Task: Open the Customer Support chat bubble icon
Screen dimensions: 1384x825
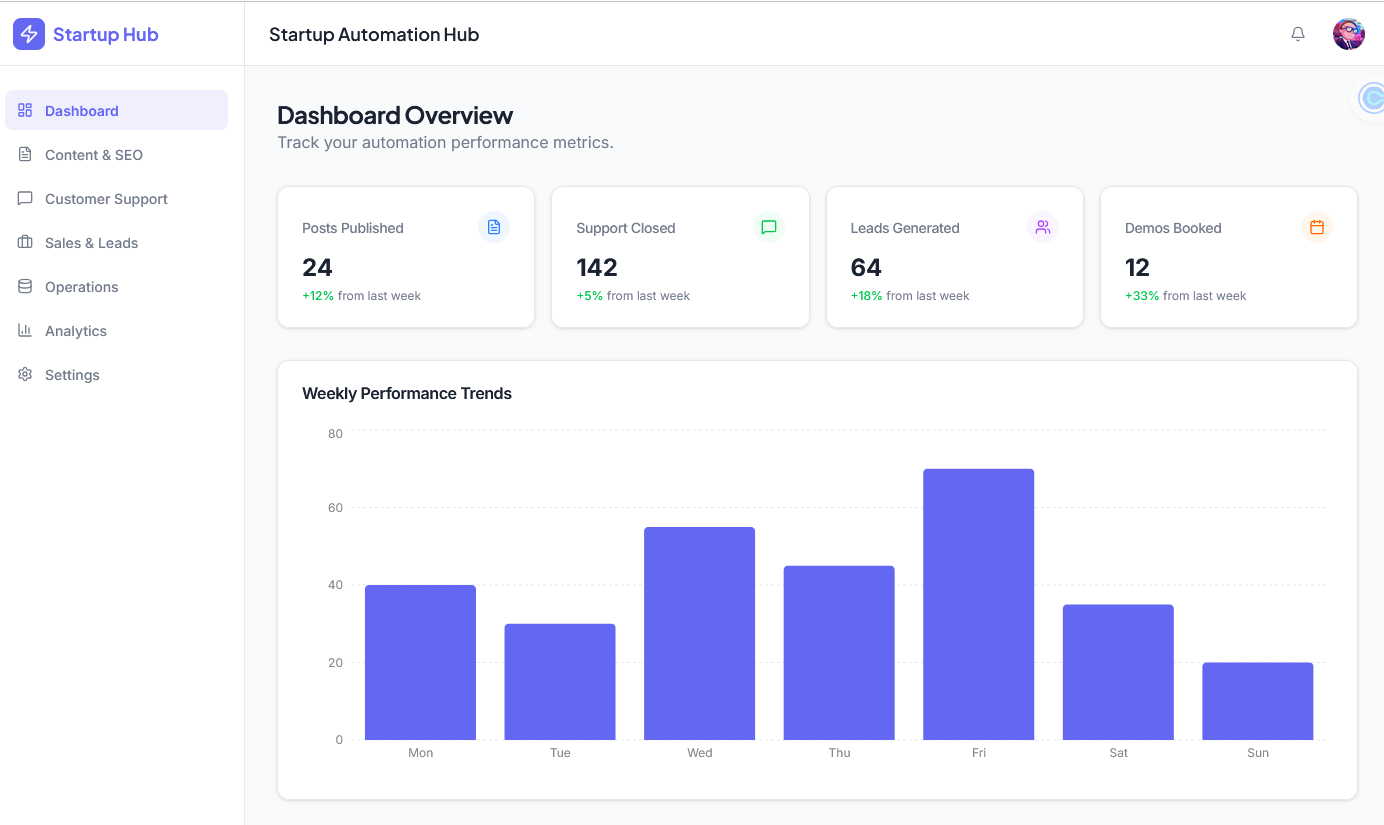Action: [24, 198]
